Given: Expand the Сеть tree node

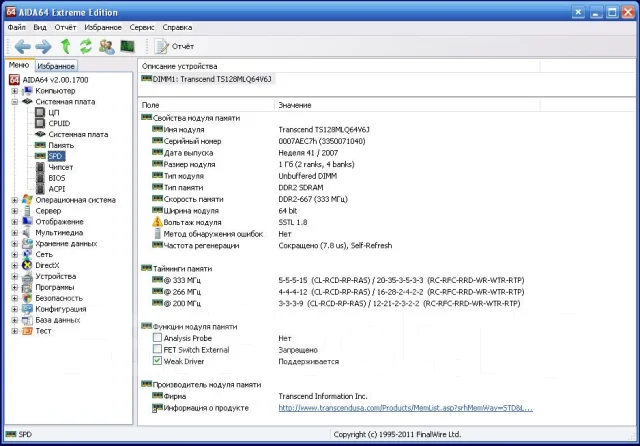Looking at the screenshot, I should click(14, 254).
